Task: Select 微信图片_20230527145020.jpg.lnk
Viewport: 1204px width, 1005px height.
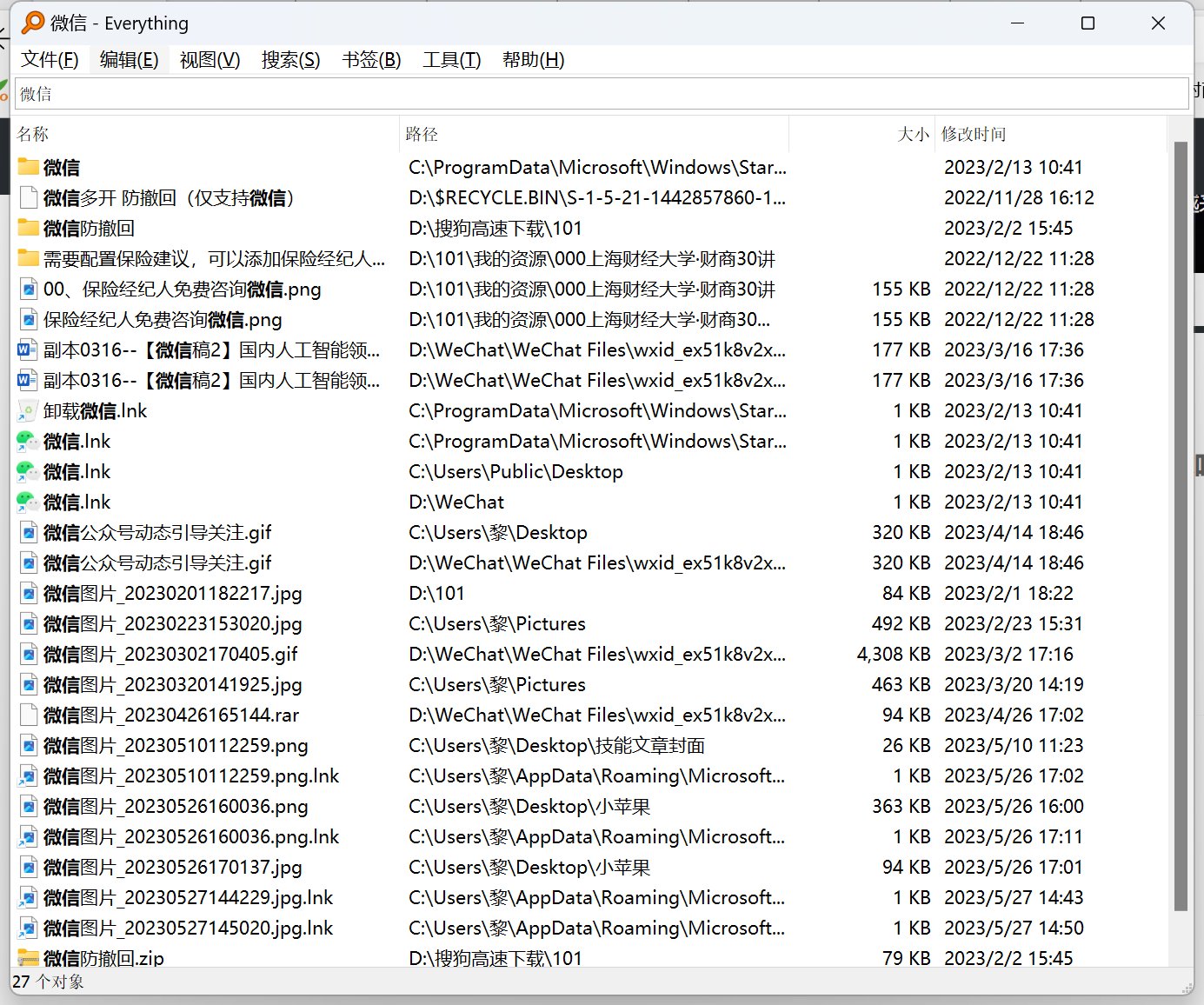Action: (188, 928)
